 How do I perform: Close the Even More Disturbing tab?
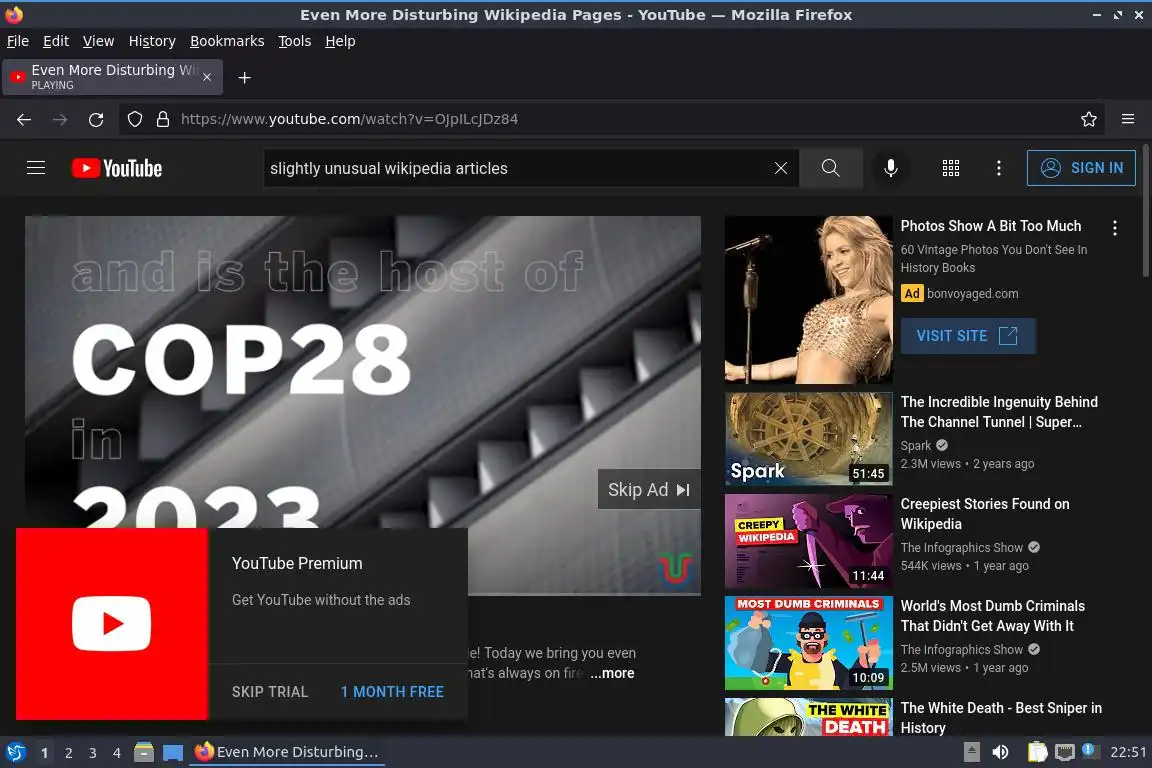tap(207, 77)
